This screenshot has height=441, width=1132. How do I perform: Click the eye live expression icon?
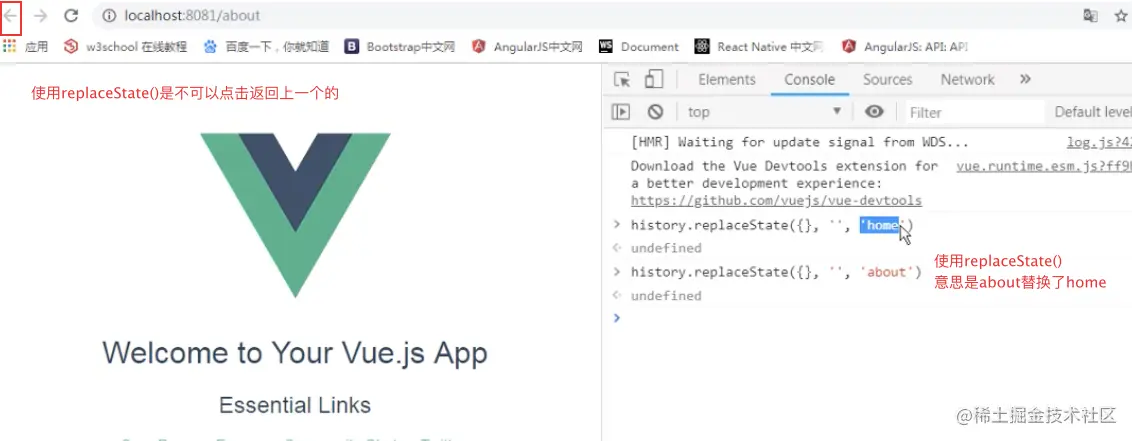pos(874,112)
